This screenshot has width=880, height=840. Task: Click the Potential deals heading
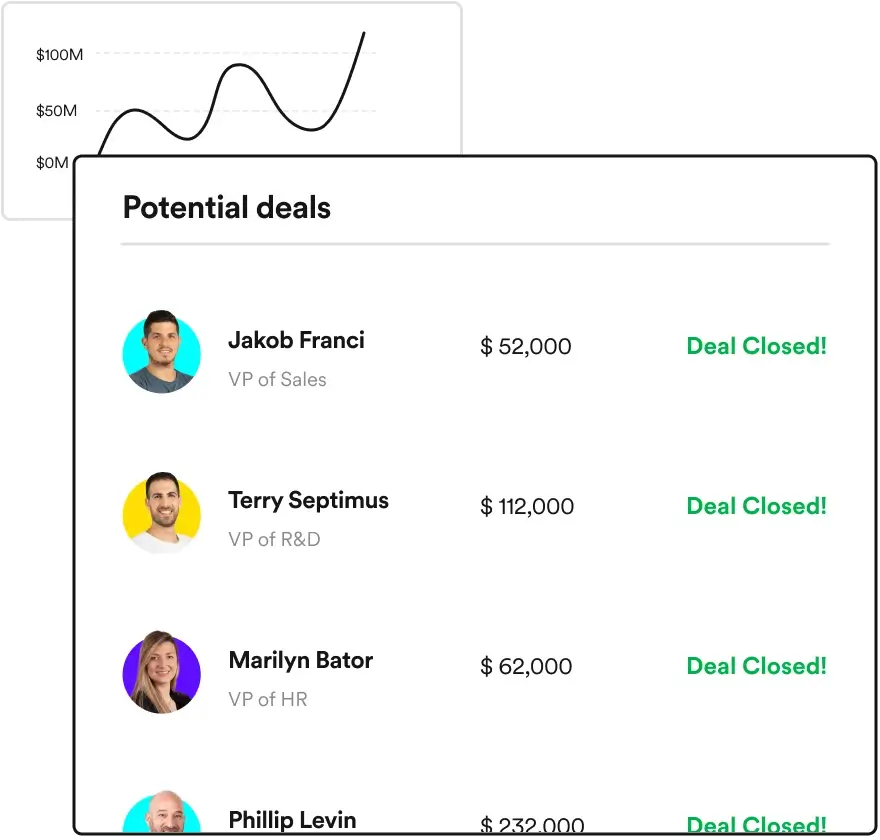(227, 208)
